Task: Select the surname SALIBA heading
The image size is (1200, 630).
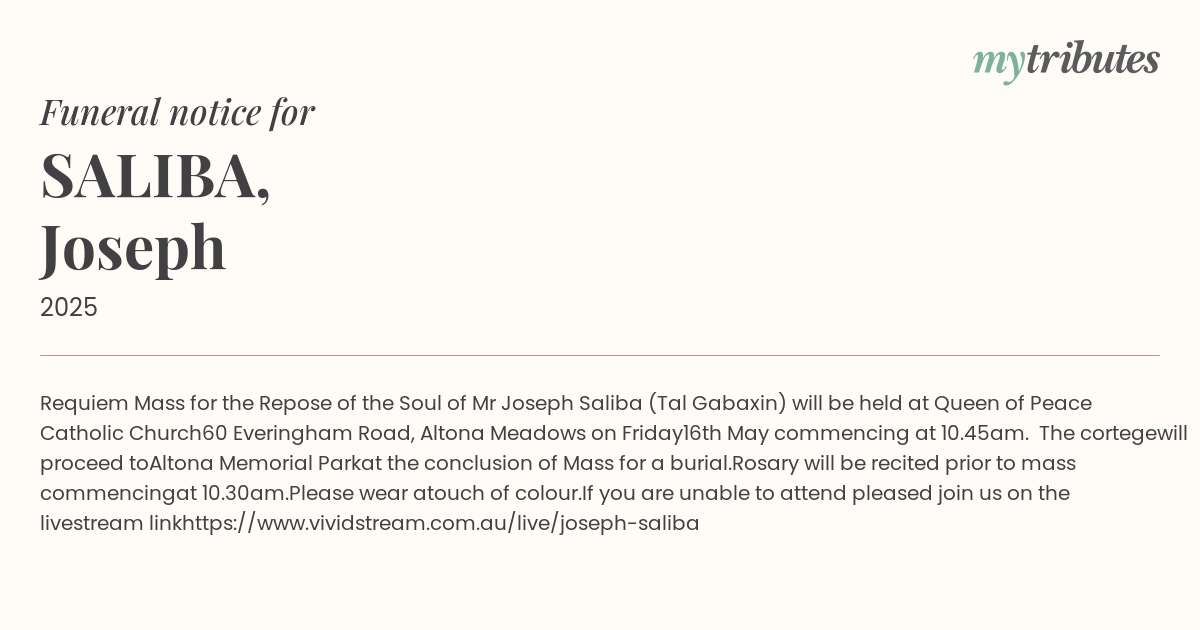Action: pyautogui.click(x=155, y=176)
